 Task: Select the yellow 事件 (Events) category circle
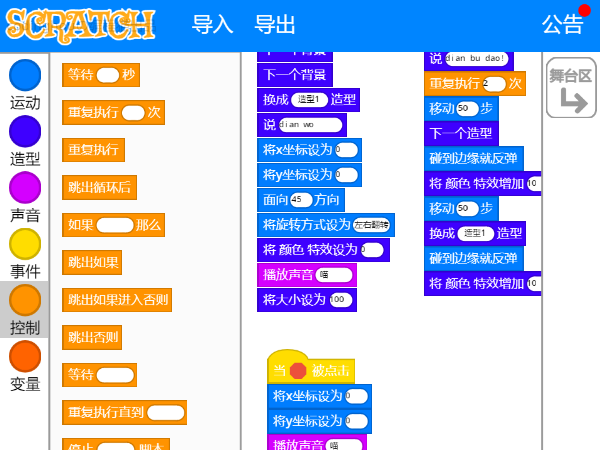(25, 243)
